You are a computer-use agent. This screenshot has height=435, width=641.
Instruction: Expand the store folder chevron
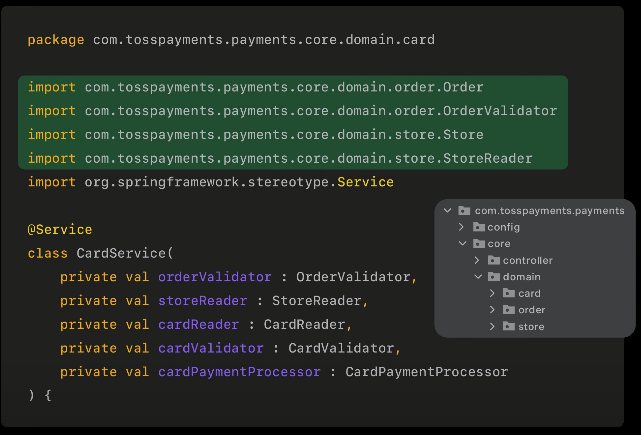coord(492,327)
